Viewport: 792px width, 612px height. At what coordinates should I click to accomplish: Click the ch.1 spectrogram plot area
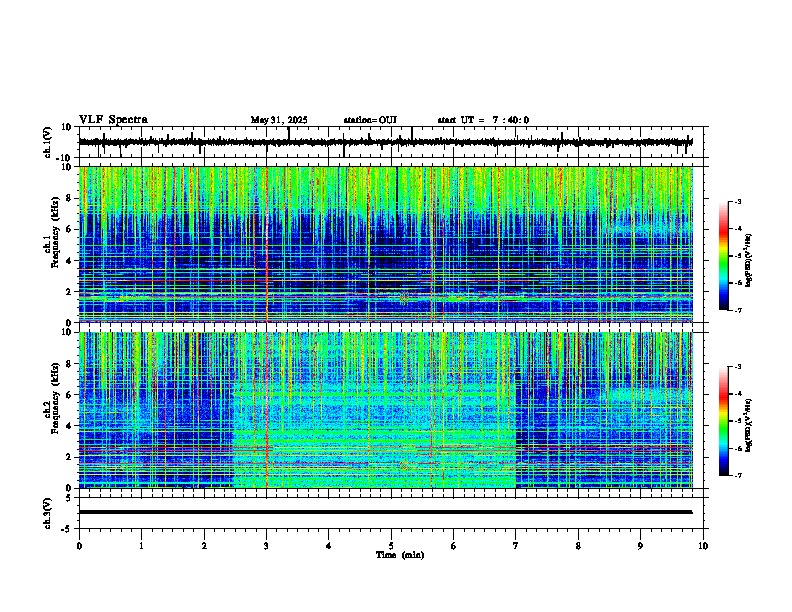click(x=386, y=244)
